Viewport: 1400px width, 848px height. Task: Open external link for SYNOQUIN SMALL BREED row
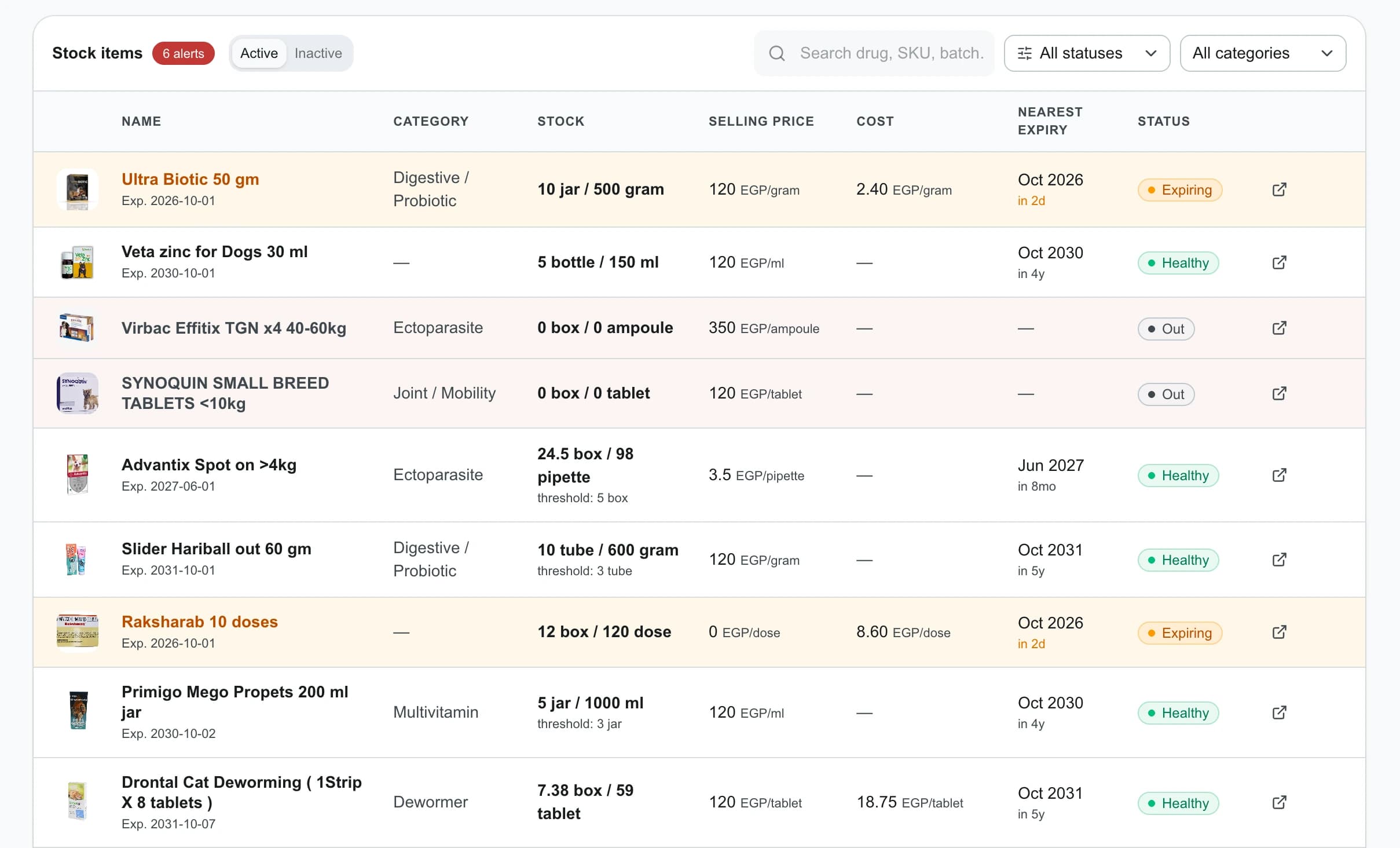tap(1279, 393)
